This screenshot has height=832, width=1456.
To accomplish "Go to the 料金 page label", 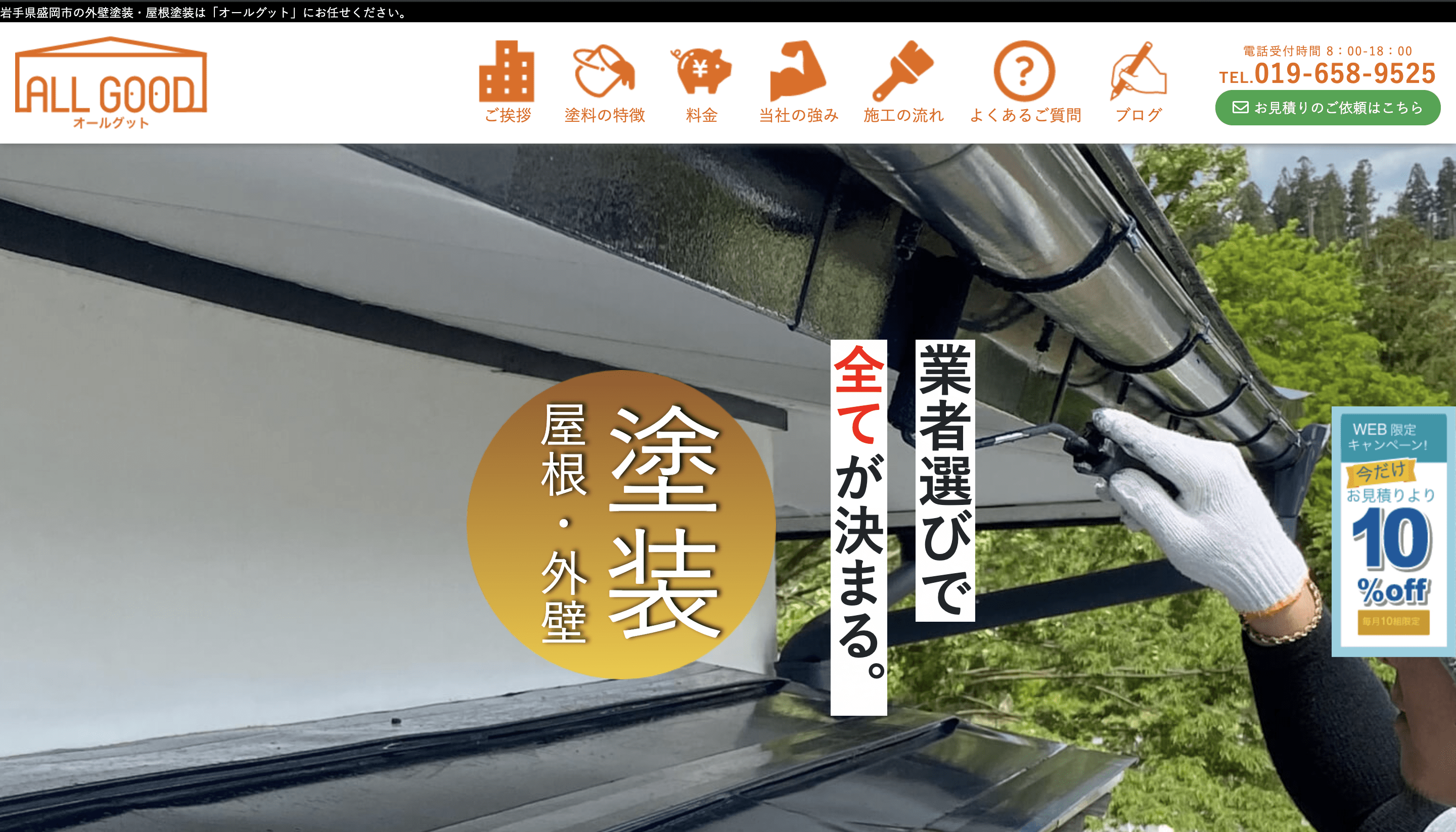I will pyautogui.click(x=702, y=115).
